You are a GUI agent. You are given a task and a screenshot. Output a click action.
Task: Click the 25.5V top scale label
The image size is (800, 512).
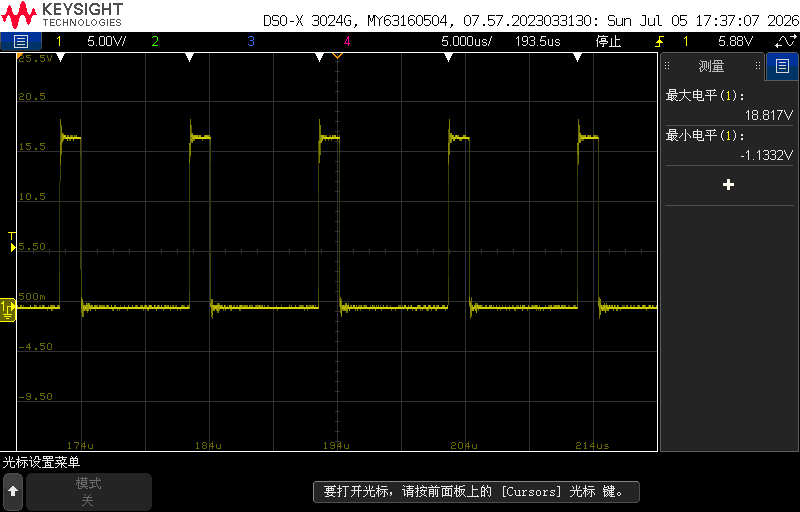(x=35, y=59)
